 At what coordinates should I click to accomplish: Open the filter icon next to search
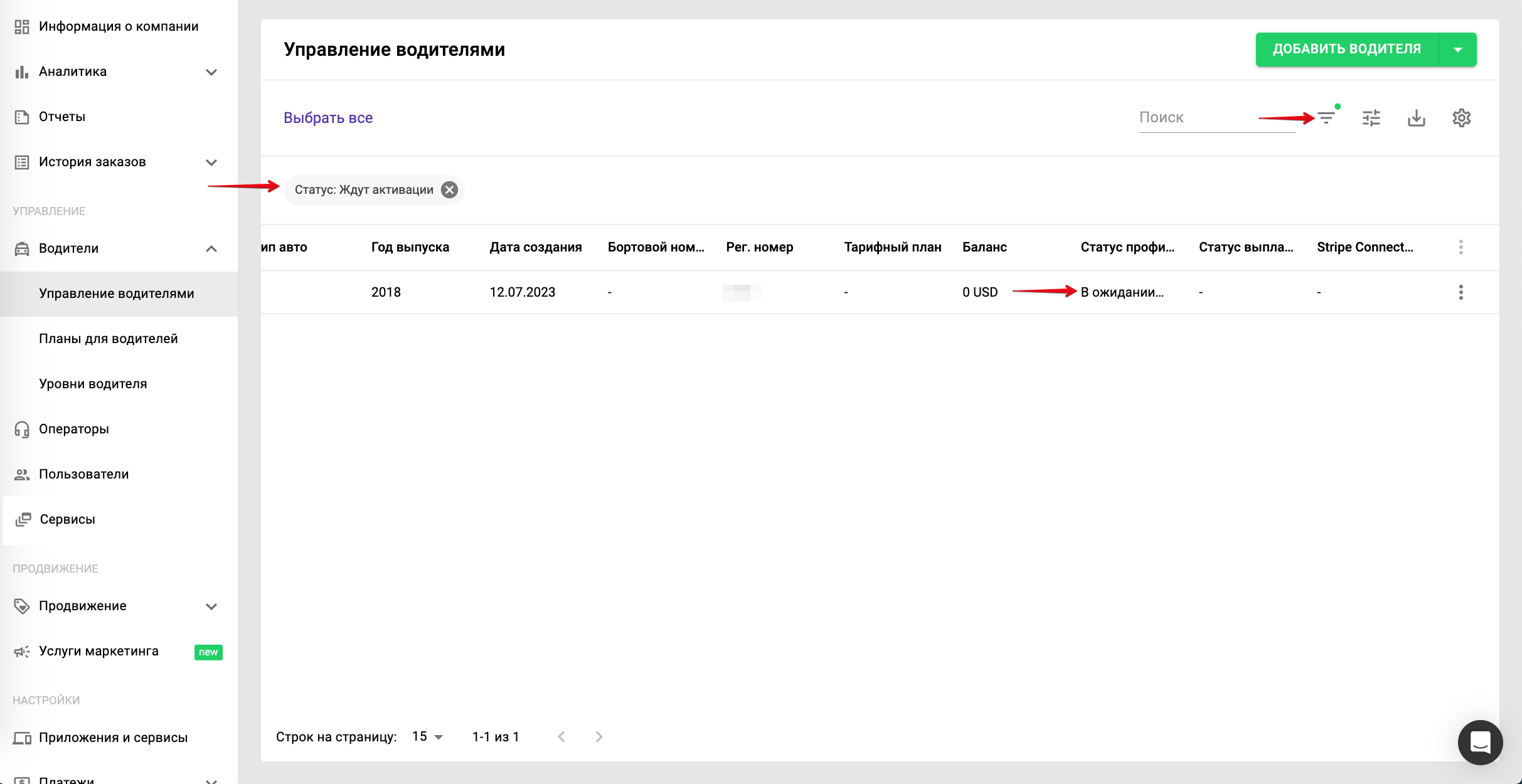[1326, 118]
